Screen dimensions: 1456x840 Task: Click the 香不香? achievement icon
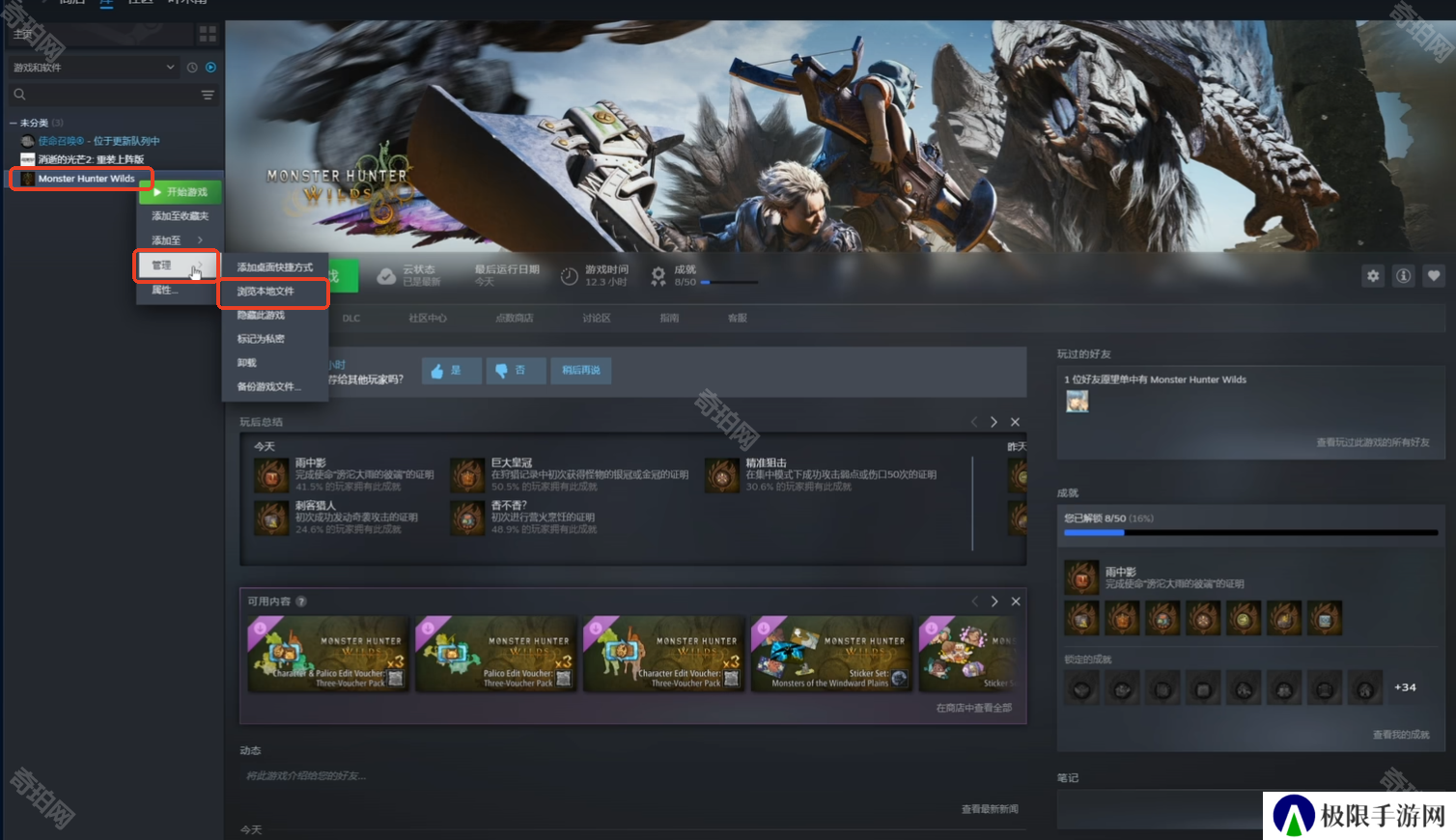(467, 518)
